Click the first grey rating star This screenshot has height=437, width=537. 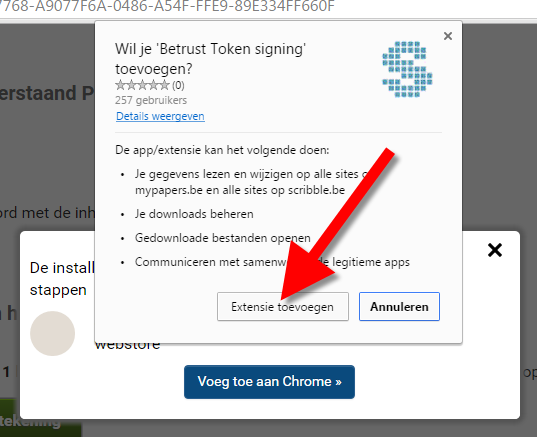coord(121,85)
